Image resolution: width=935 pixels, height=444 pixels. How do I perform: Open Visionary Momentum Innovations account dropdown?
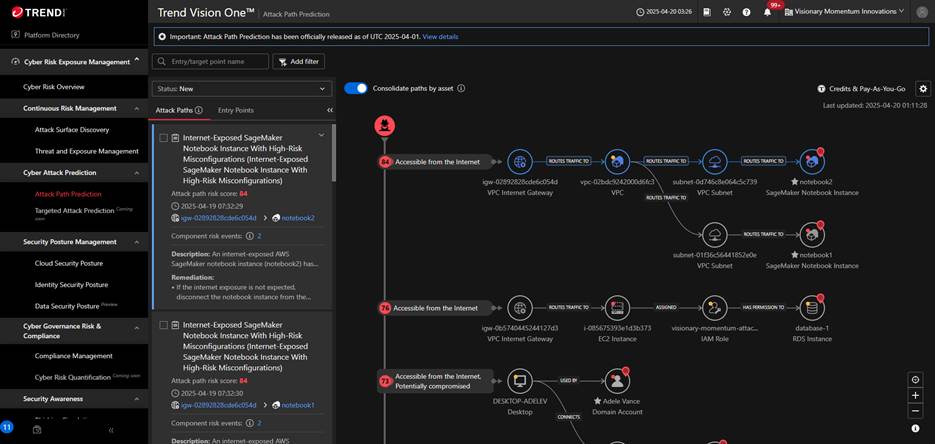coord(845,11)
